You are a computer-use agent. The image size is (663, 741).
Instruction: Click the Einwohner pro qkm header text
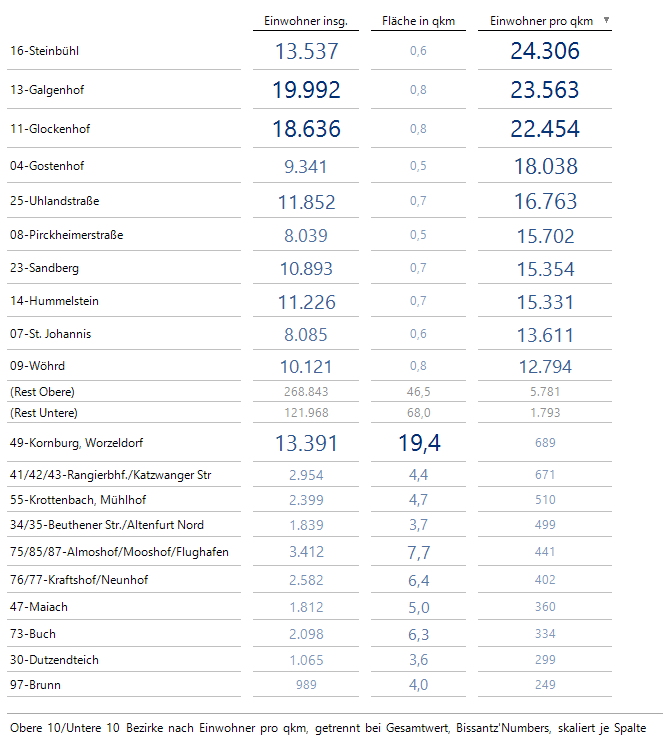541,21
